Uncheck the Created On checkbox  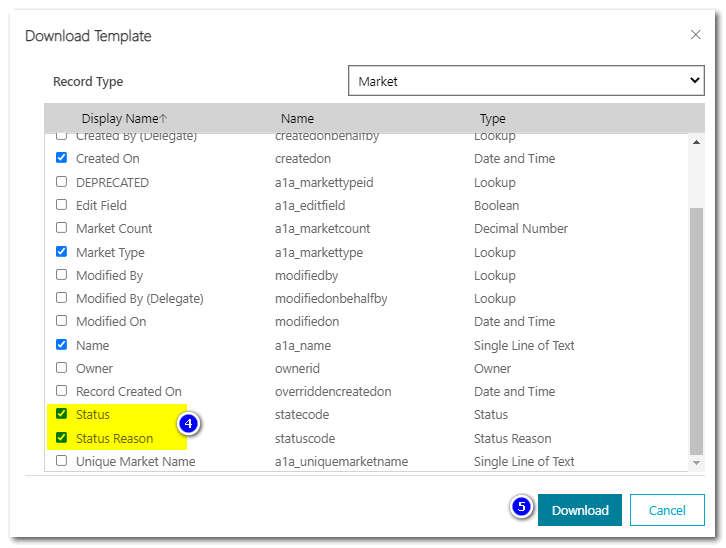click(x=62, y=158)
